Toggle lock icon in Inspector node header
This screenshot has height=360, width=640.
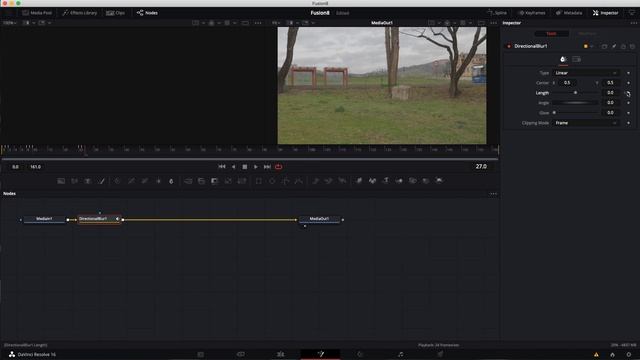click(623, 47)
